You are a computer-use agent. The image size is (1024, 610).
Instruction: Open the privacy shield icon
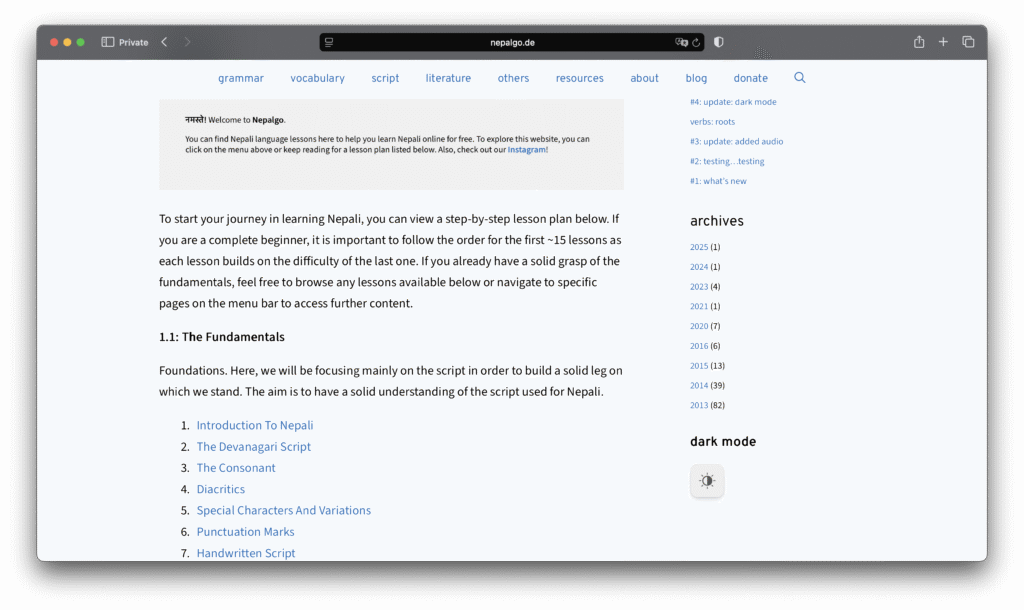[718, 42]
